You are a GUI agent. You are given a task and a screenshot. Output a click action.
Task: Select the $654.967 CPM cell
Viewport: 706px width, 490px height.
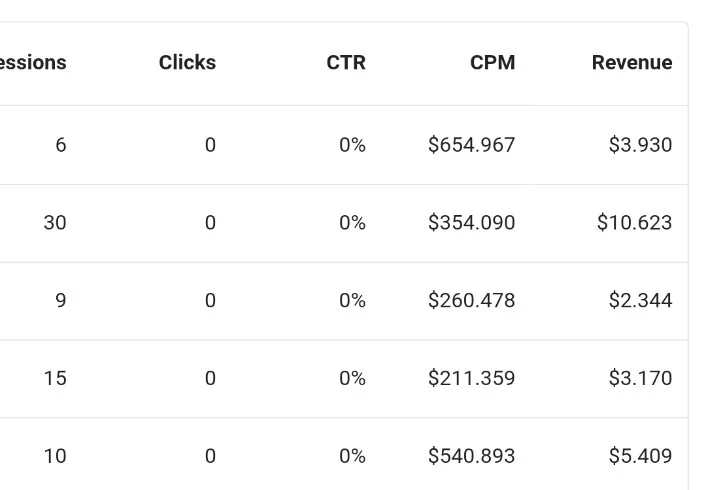pos(471,145)
